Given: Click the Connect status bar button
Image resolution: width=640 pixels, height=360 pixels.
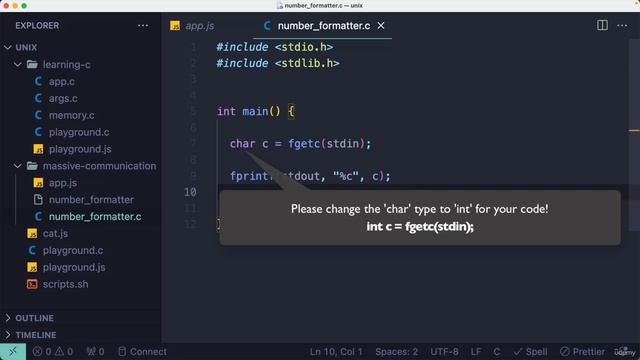Looking at the screenshot, I should click(x=142, y=351).
